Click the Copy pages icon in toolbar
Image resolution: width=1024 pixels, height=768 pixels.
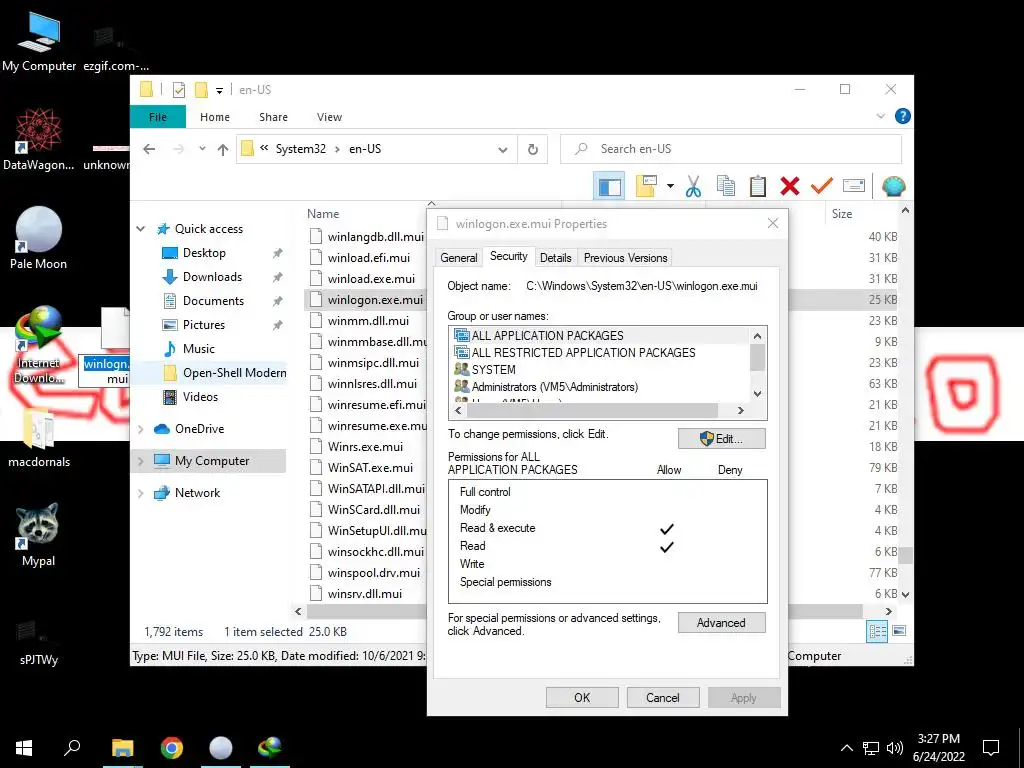(x=726, y=186)
